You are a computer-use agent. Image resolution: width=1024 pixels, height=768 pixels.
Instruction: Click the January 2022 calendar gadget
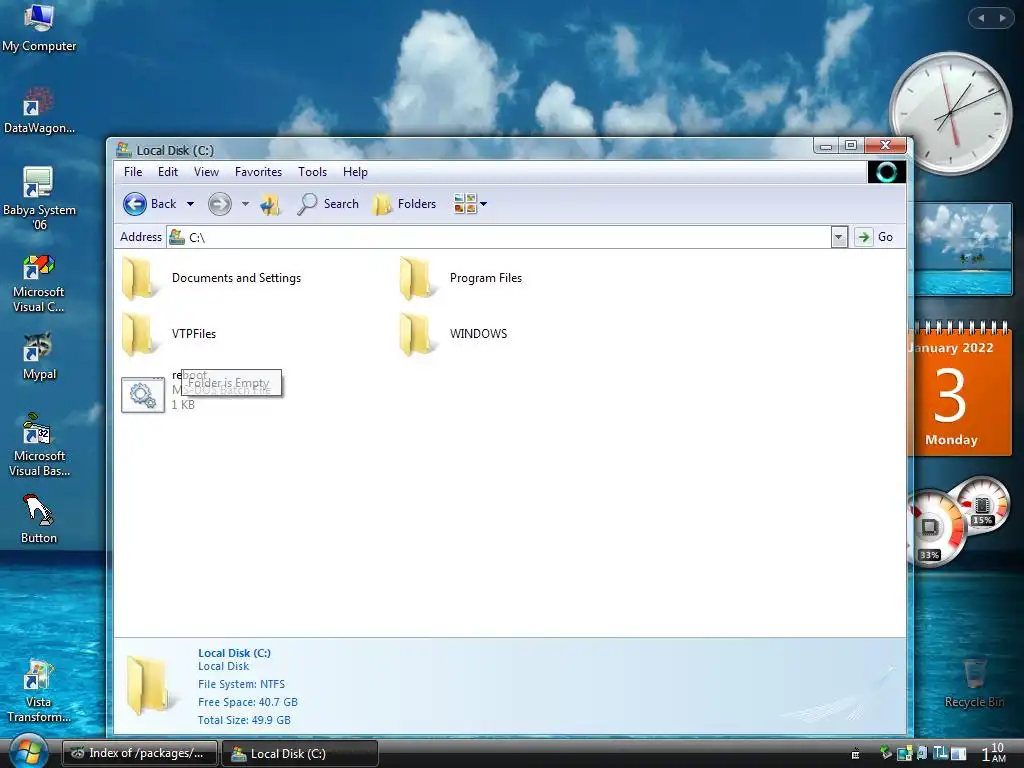click(960, 389)
